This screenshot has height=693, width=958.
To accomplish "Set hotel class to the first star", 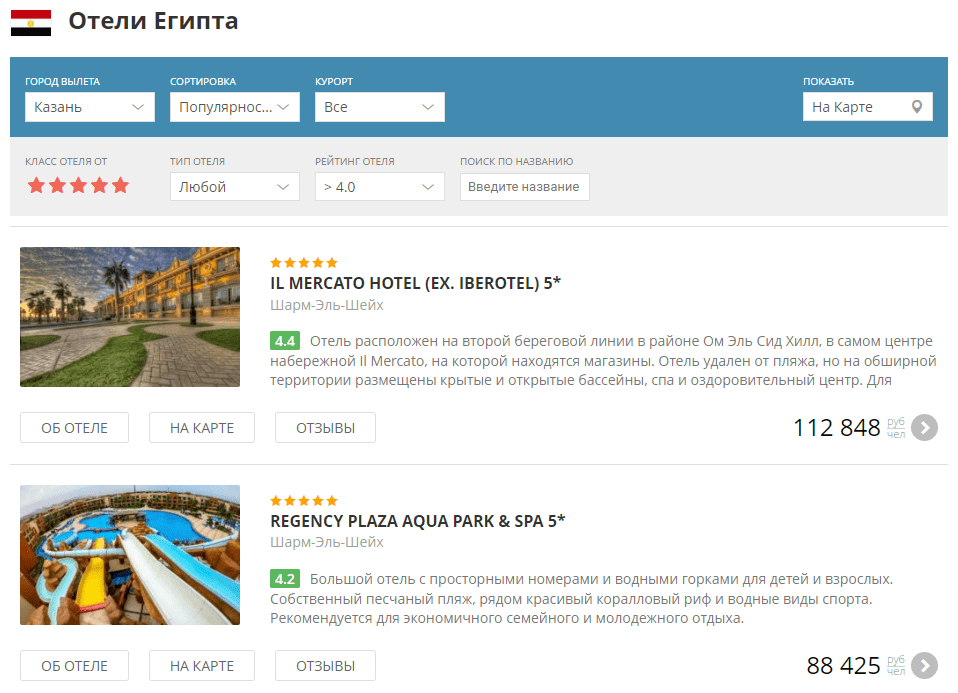I will tap(37, 185).
